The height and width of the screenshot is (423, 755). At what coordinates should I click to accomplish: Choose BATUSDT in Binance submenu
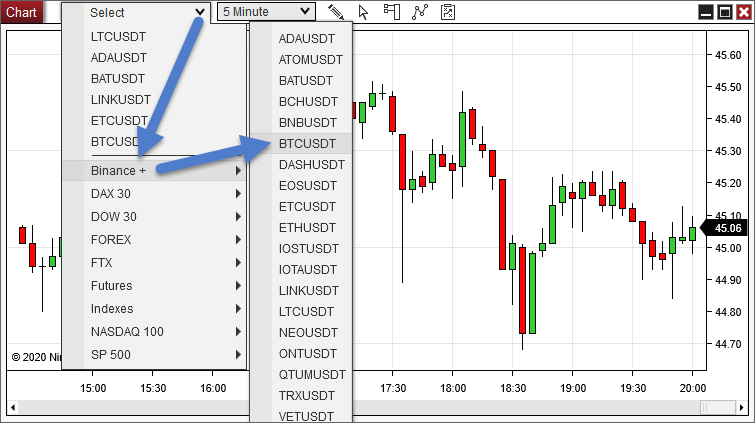coord(301,80)
